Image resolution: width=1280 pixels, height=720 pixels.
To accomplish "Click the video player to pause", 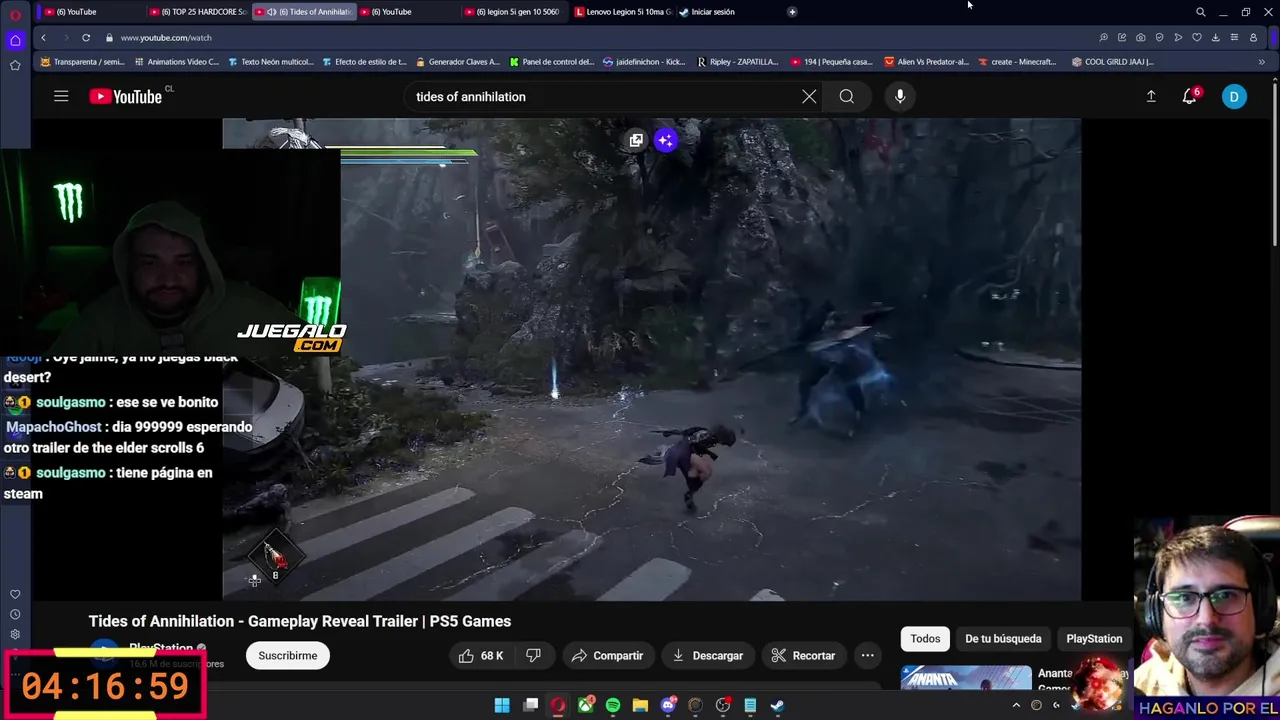I will point(651,360).
